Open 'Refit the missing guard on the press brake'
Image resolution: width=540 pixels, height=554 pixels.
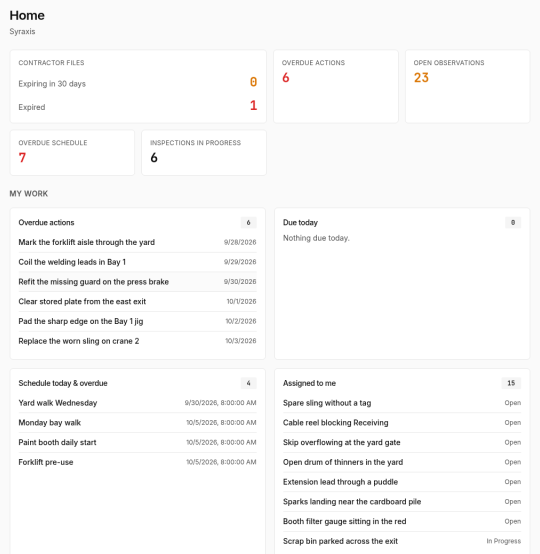[137, 282]
